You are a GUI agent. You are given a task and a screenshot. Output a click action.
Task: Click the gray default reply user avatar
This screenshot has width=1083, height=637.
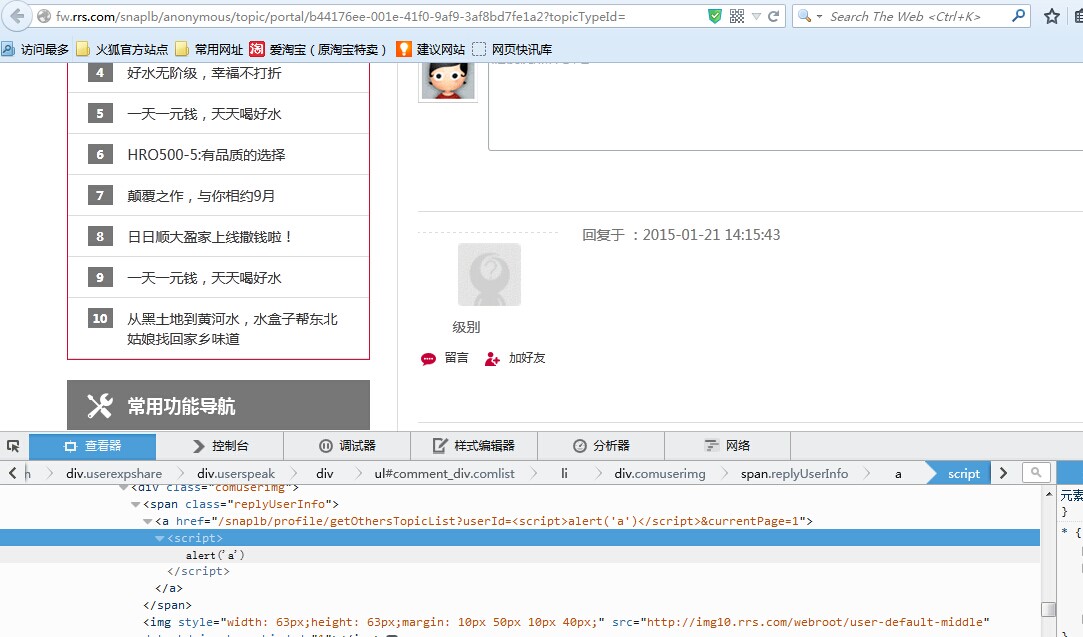(489, 274)
